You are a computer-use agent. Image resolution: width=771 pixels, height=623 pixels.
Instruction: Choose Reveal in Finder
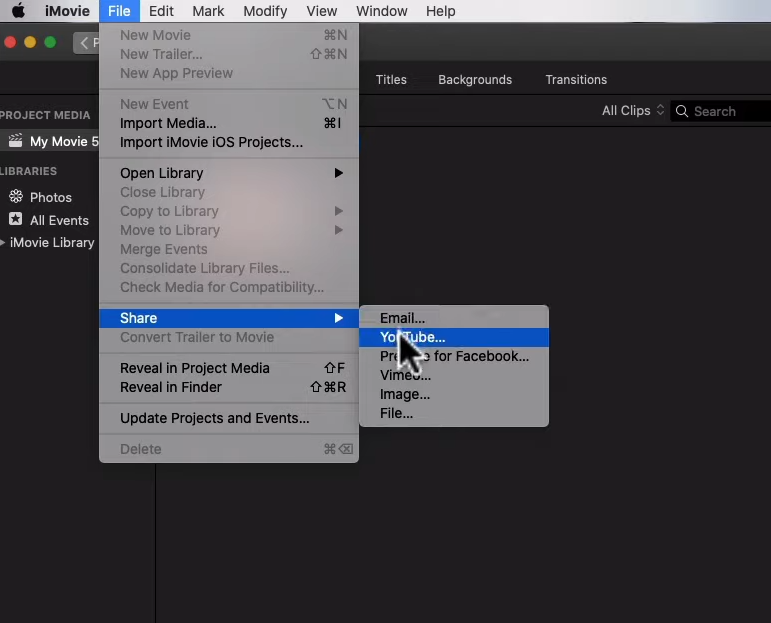pyautogui.click(x=229, y=387)
